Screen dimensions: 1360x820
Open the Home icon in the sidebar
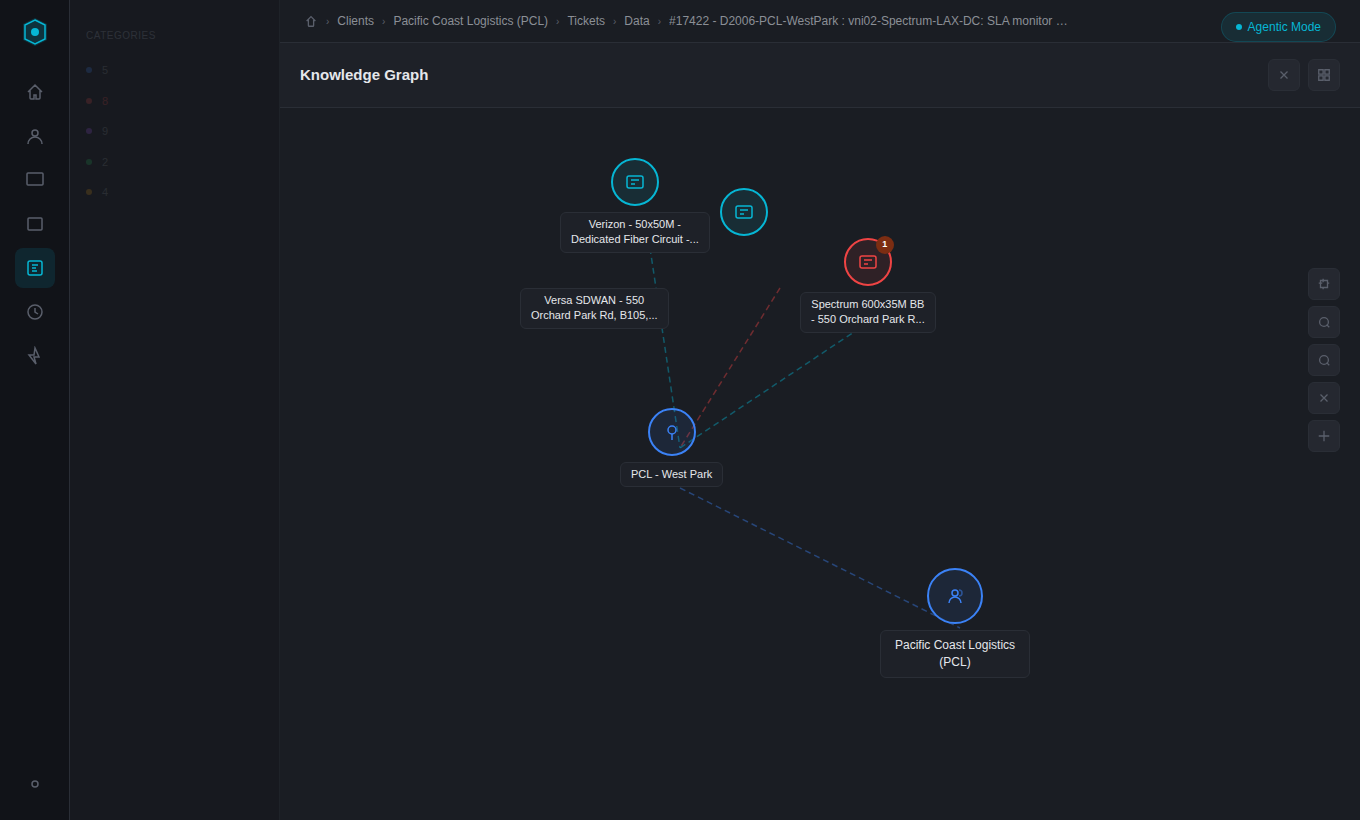coord(35,91)
